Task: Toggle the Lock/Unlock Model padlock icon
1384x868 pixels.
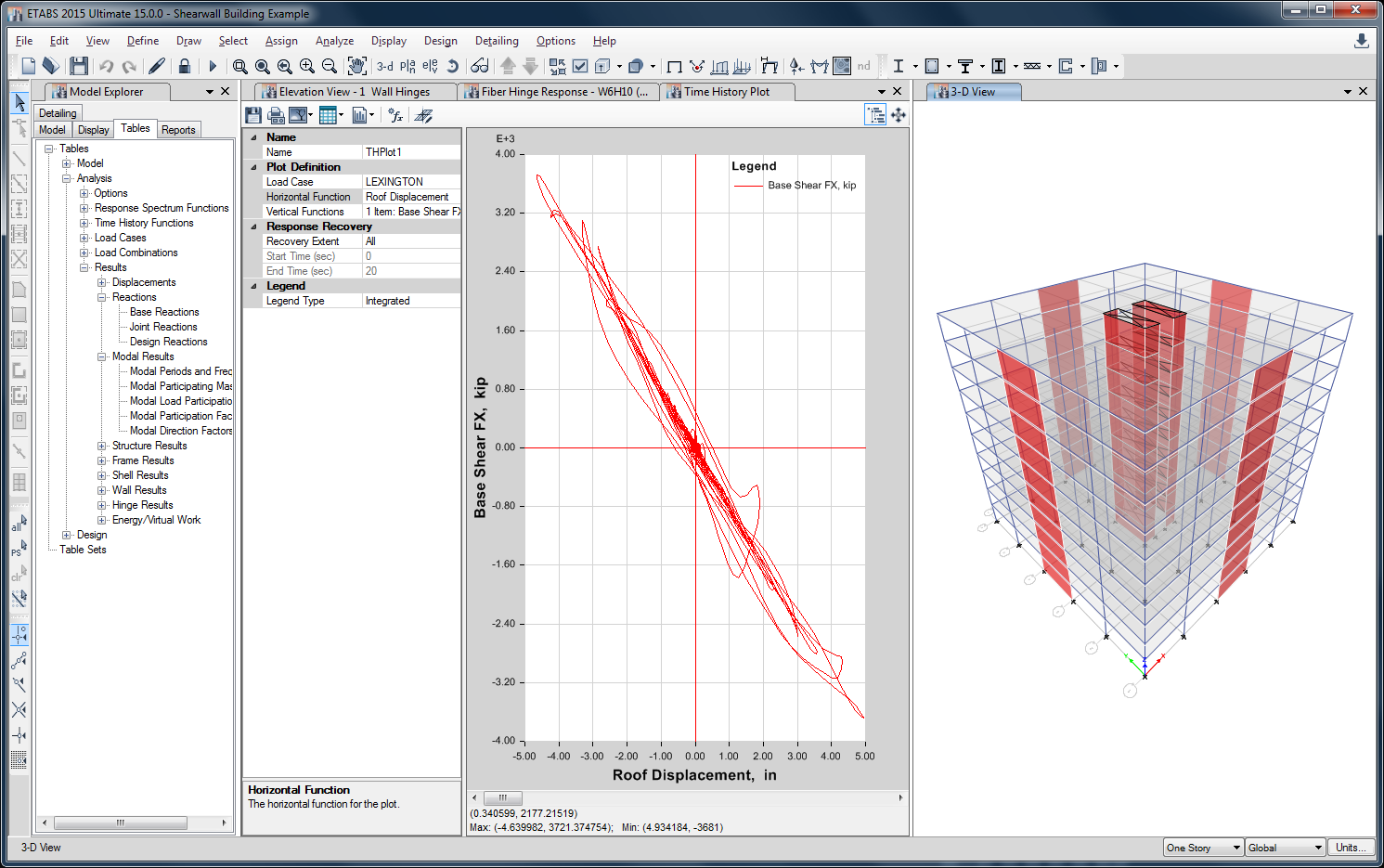Action: [185, 66]
